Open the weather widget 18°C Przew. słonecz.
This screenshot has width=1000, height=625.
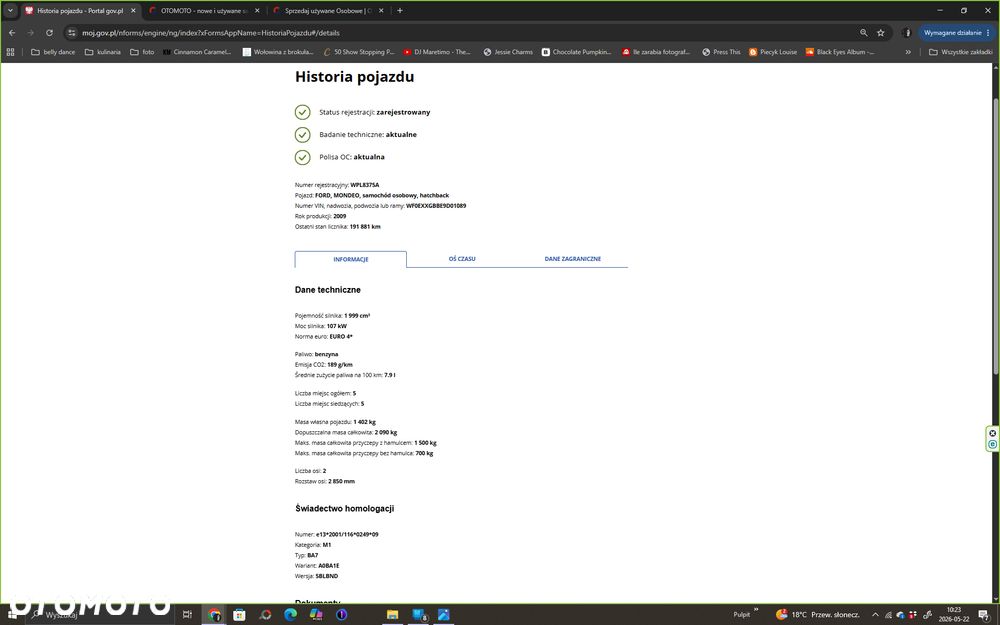pyautogui.click(x=818, y=615)
